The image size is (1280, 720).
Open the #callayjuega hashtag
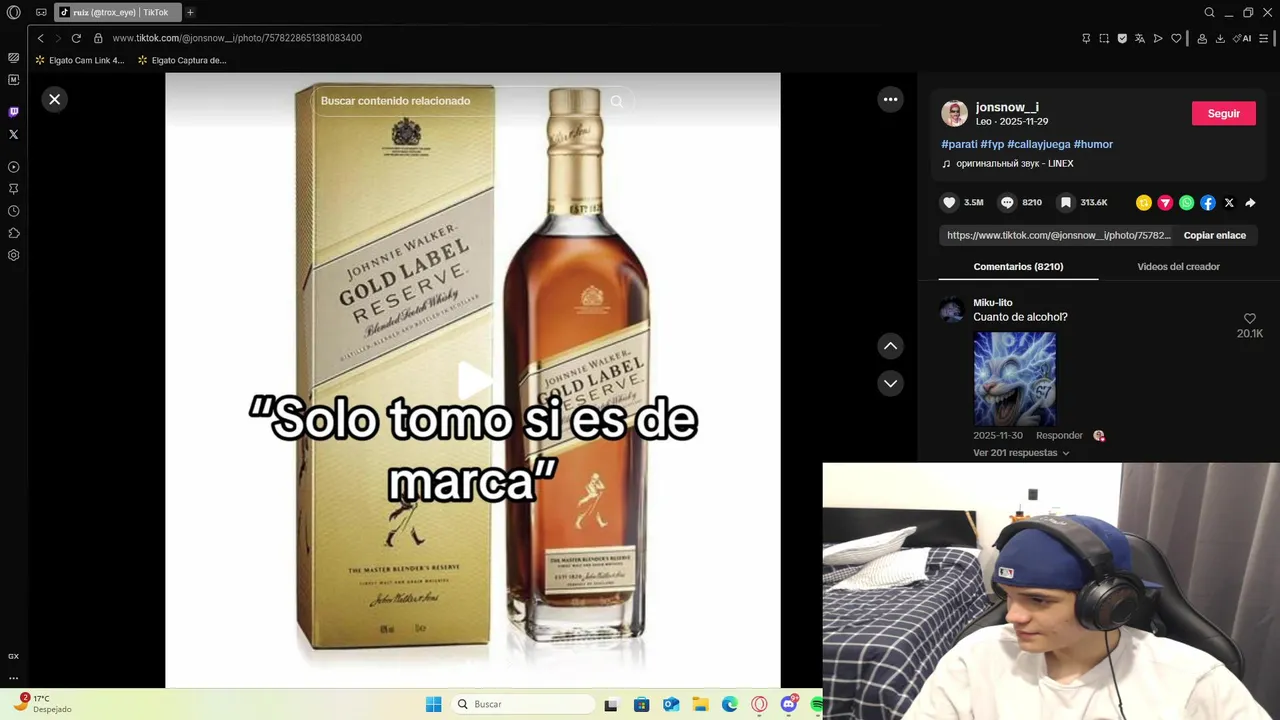1039,144
